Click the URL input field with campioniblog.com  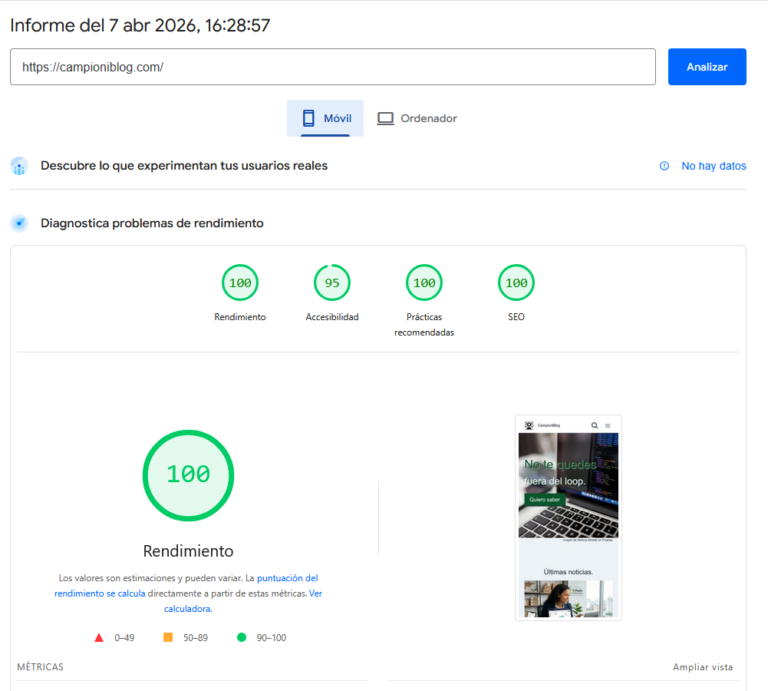[x=332, y=67]
